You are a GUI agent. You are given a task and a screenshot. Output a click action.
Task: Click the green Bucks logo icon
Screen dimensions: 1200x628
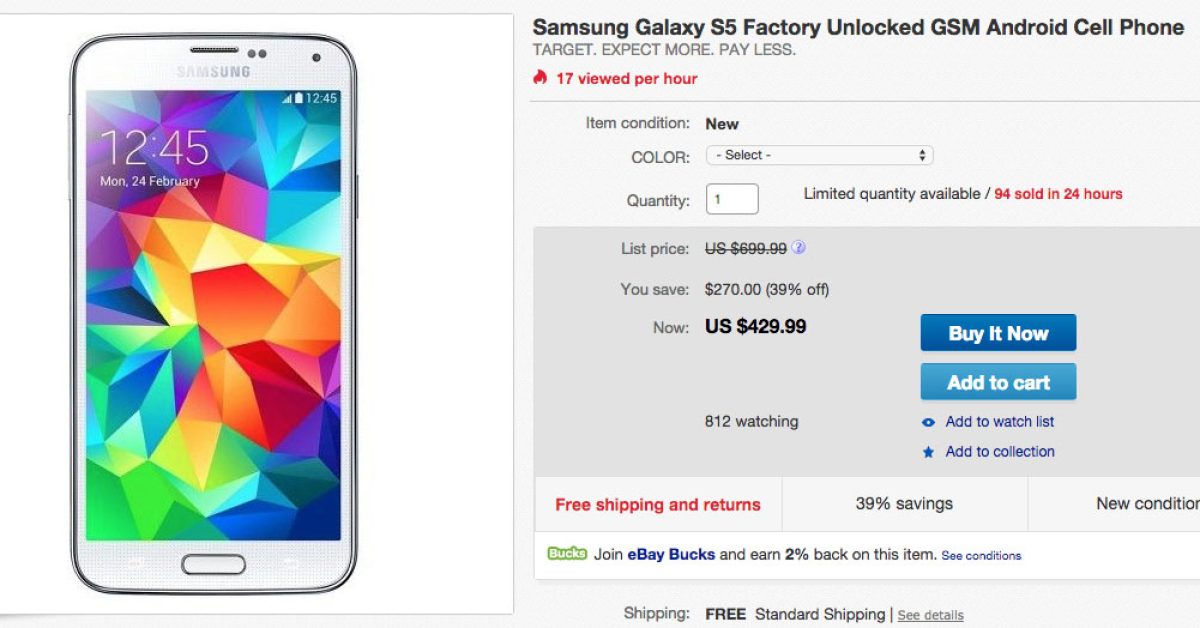[567, 554]
